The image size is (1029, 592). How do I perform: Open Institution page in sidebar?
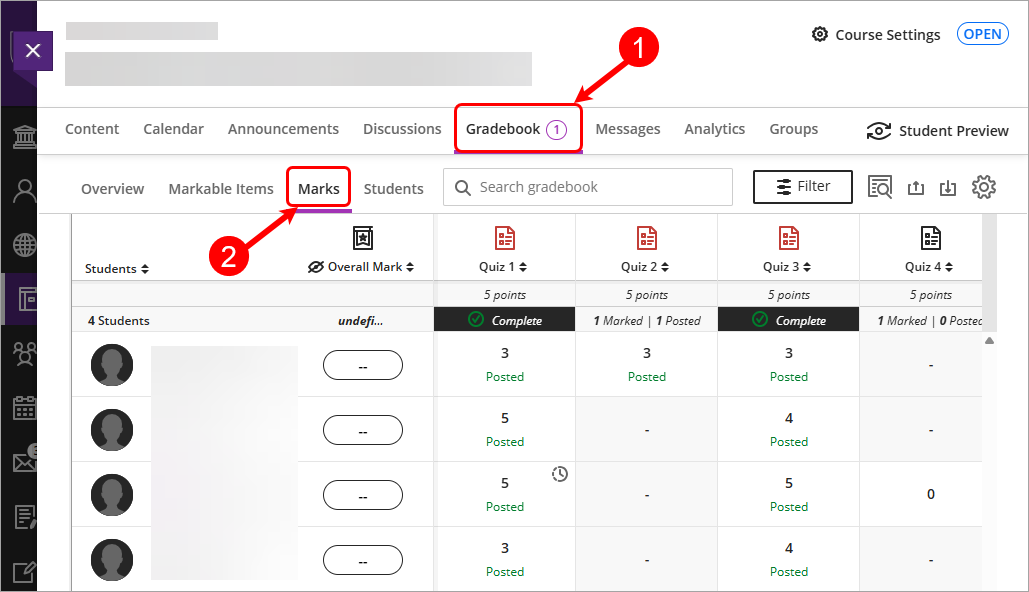(24, 137)
